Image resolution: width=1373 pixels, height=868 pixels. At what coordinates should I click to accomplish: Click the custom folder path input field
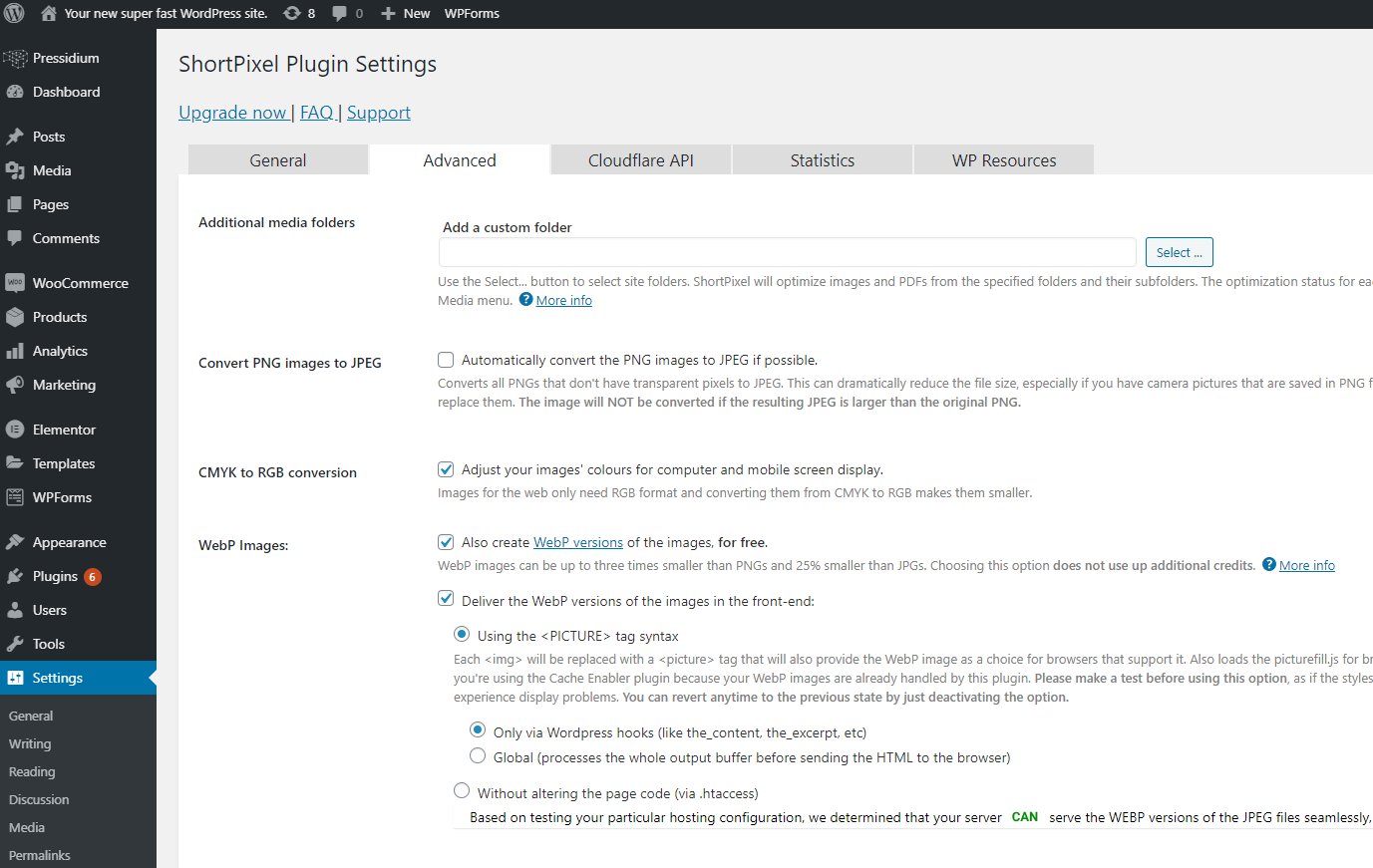tap(787, 252)
